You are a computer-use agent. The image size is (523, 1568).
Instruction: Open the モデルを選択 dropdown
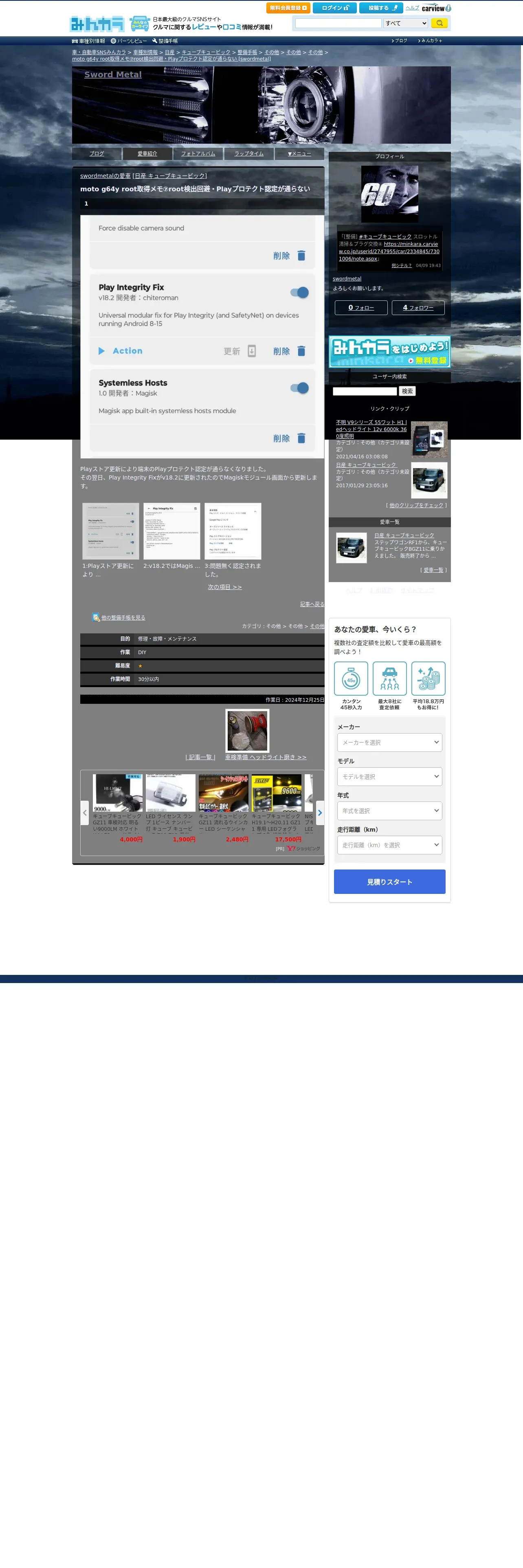[390, 777]
